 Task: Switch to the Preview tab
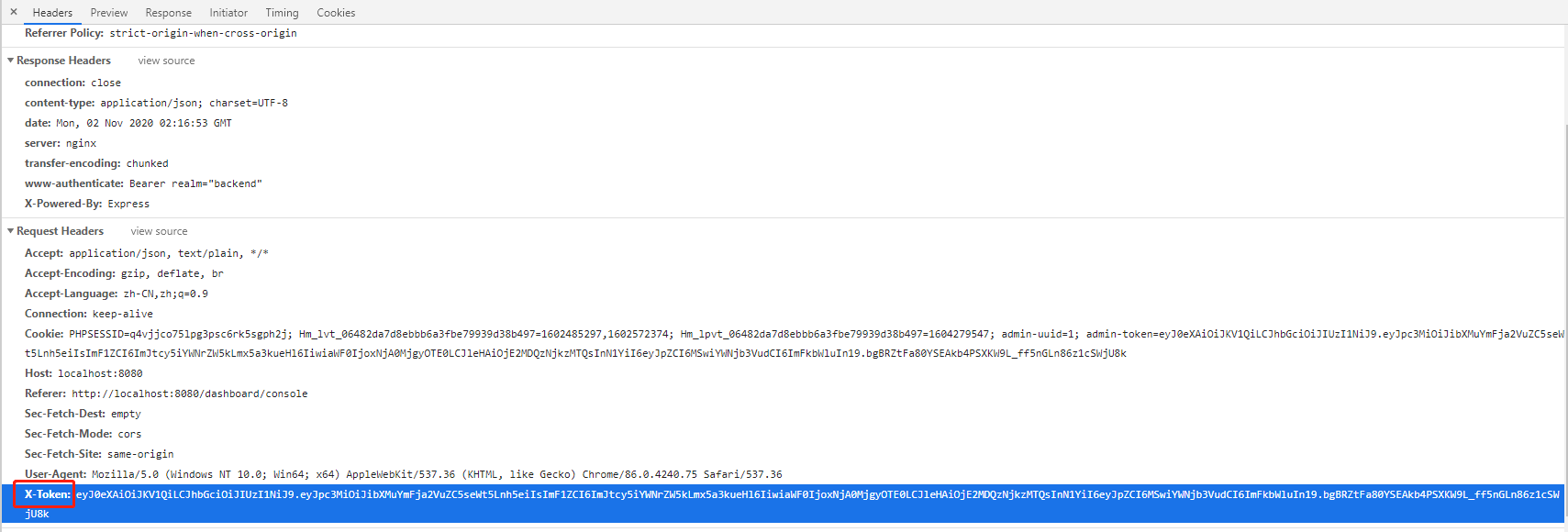(108, 12)
